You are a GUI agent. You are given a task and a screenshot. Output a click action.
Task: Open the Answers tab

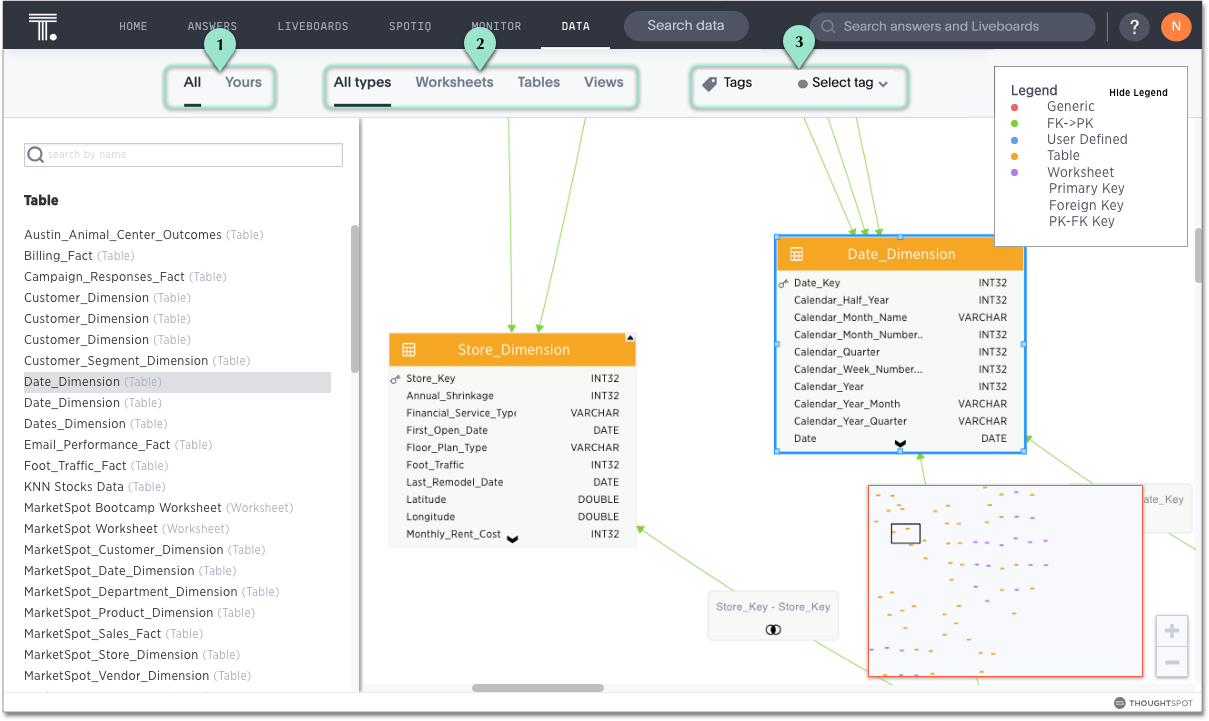(212, 27)
